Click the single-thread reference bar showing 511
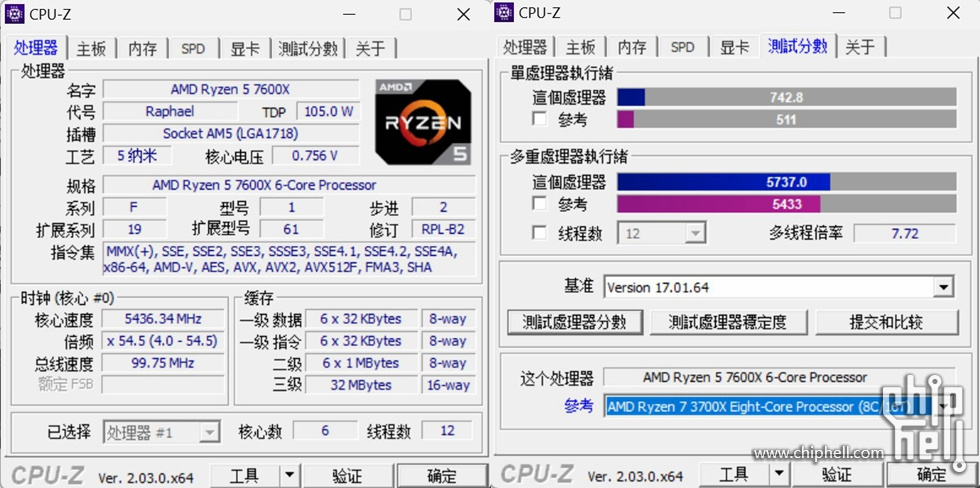The height and width of the screenshot is (488, 980). tap(787, 119)
